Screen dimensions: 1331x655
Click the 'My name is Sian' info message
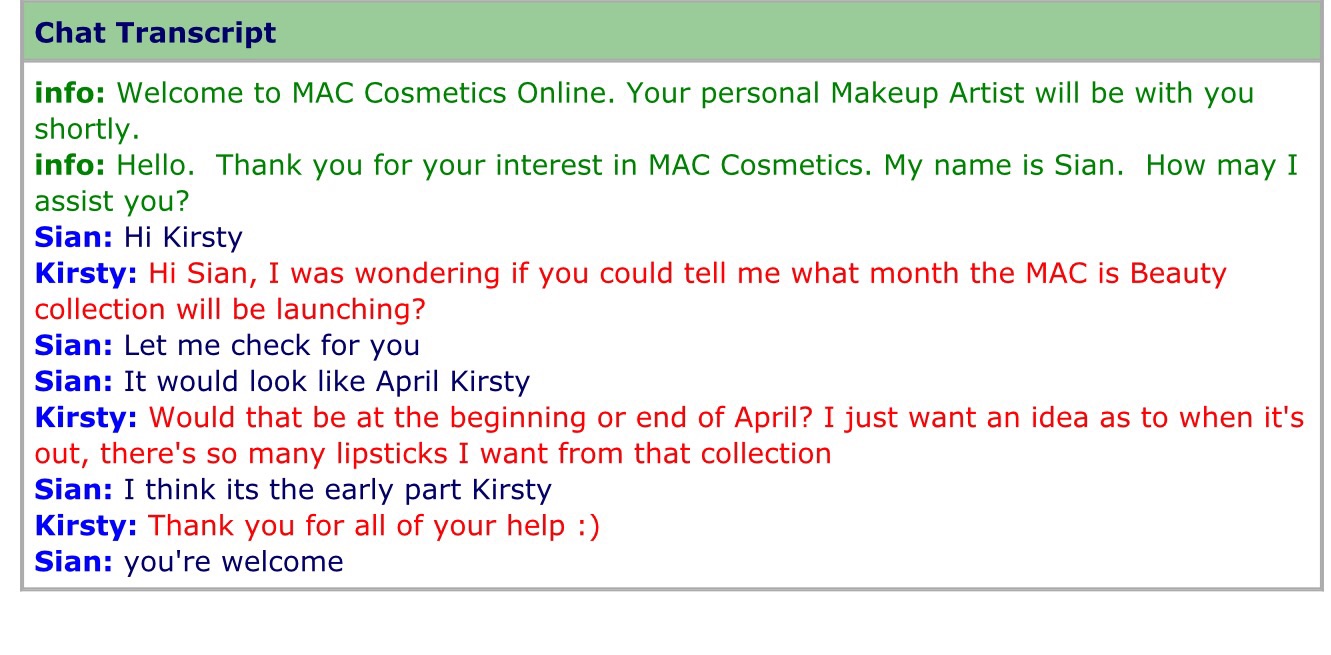[x=666, y=183]
